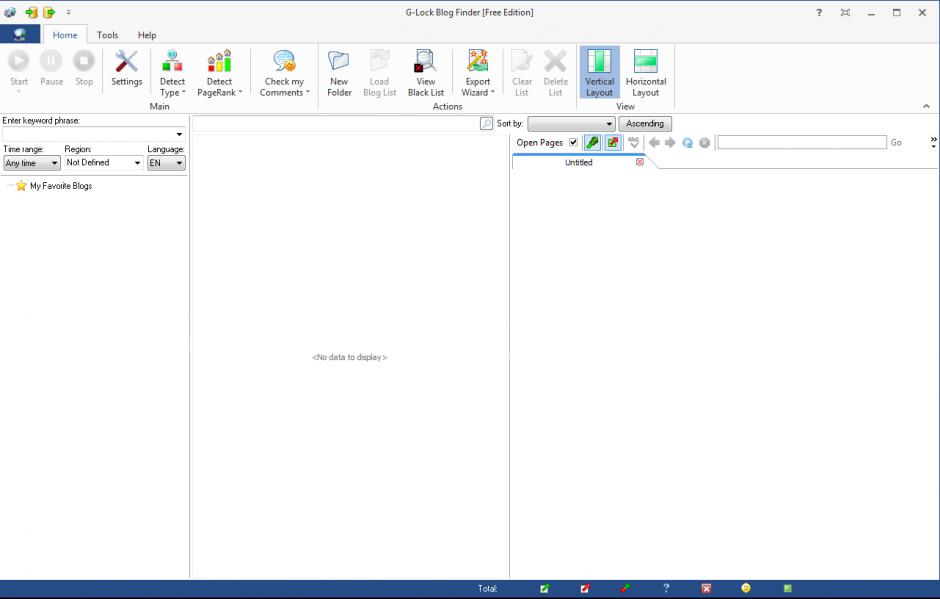Open the Sort by dropdown
Image resolution: width=940 pixels, height=599 pixels.
tap(571, 124)
